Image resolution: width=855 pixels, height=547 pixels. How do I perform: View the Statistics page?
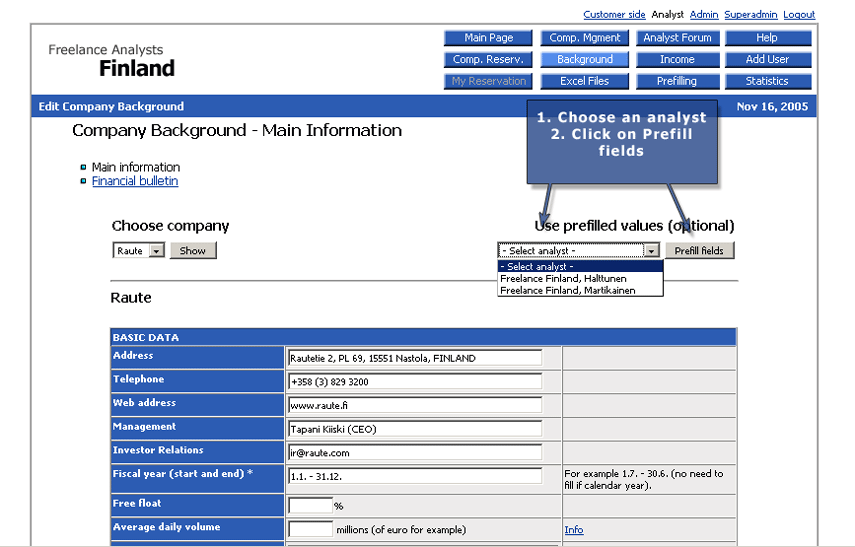pos(768,81)
